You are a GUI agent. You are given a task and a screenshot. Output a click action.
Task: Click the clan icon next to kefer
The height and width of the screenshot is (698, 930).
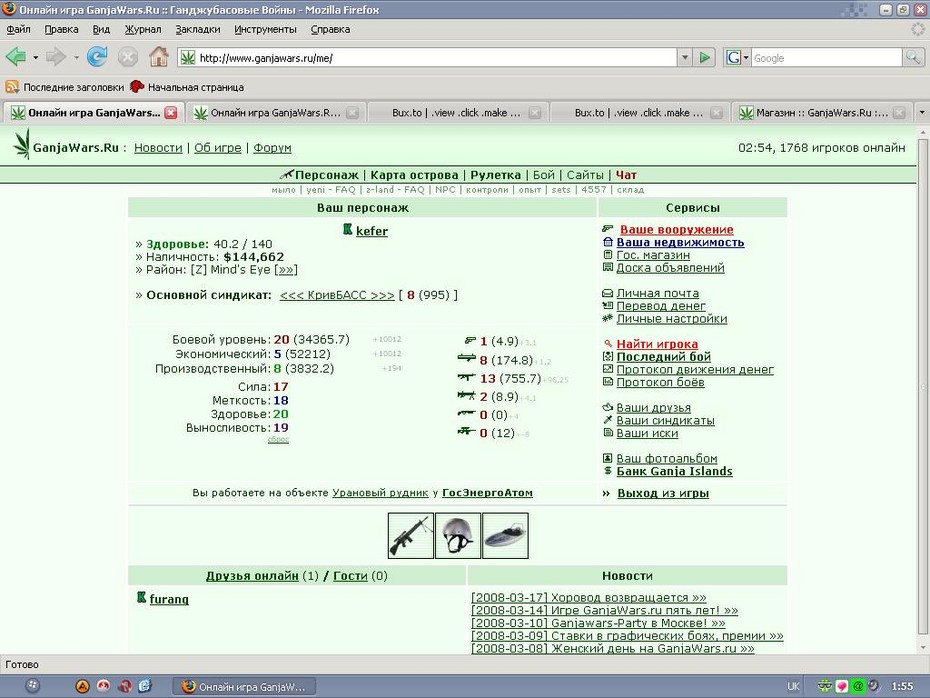point(348,229)
